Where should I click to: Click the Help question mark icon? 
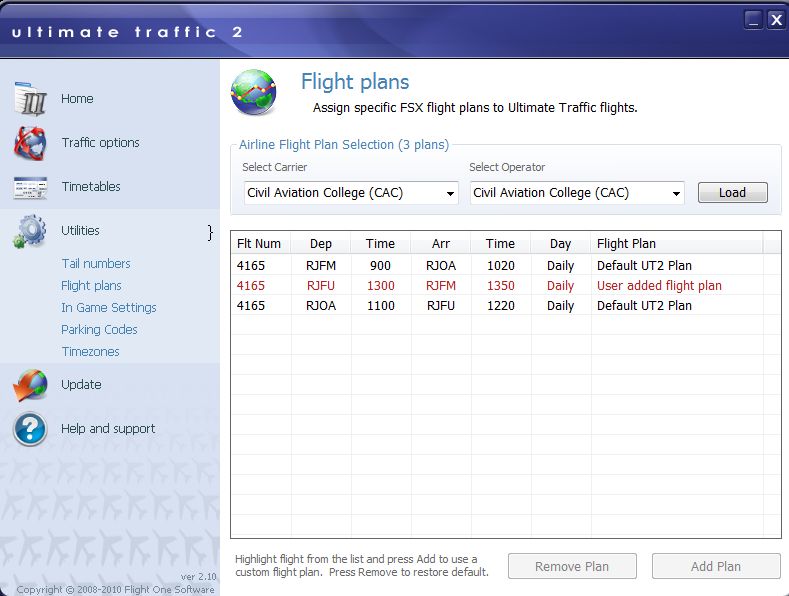[30, 429]
